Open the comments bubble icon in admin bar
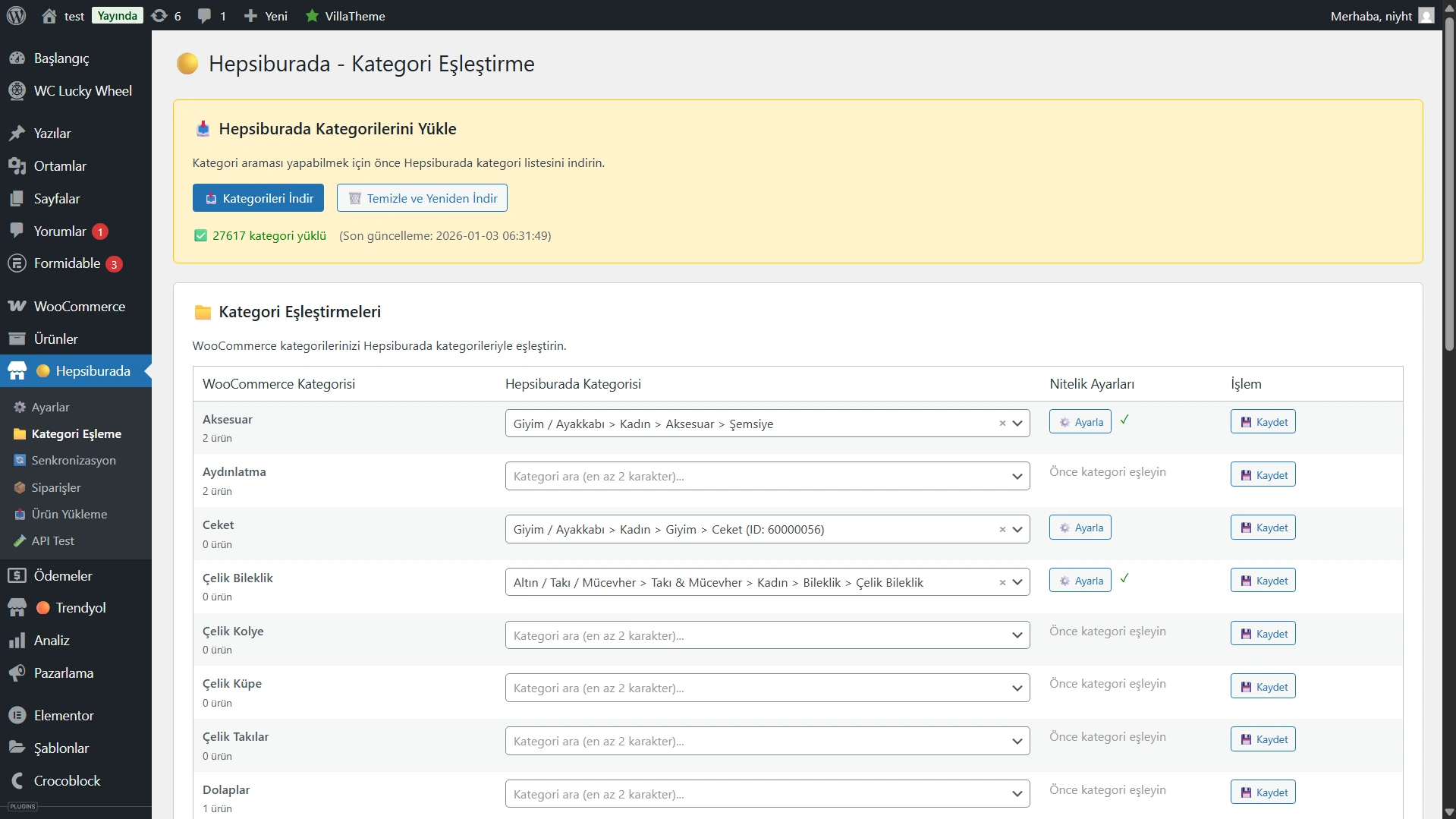The height and width of the screenshot is (819, 1456). click(x=204, y=15)
